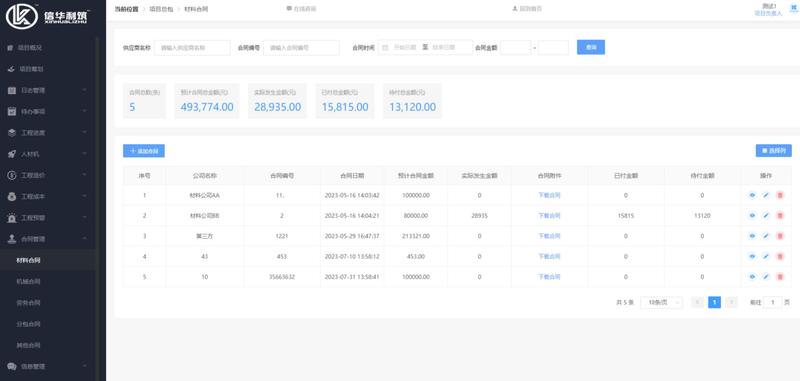Viewport: 800px width, 381px height.
Task: Click the 添加合同 button
Action: coord(144,151)
